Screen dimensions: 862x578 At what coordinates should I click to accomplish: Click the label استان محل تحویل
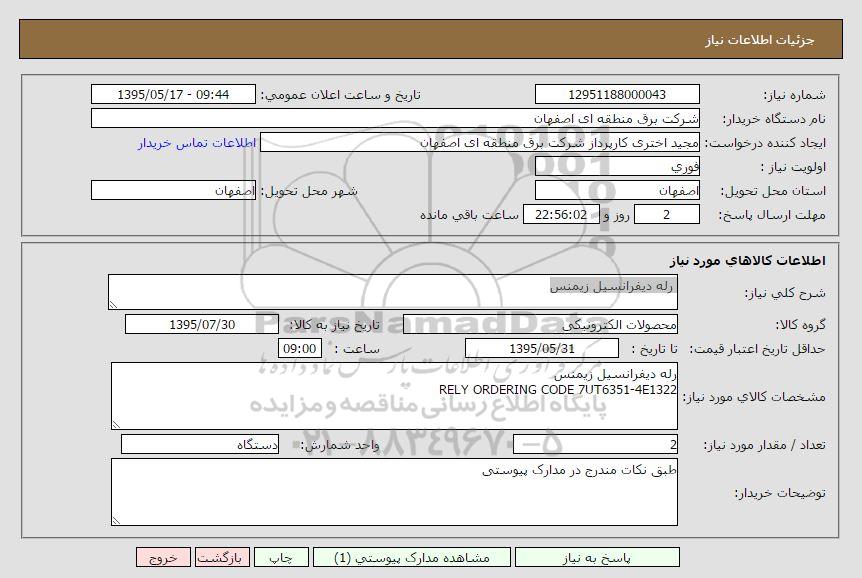[773, 191]
